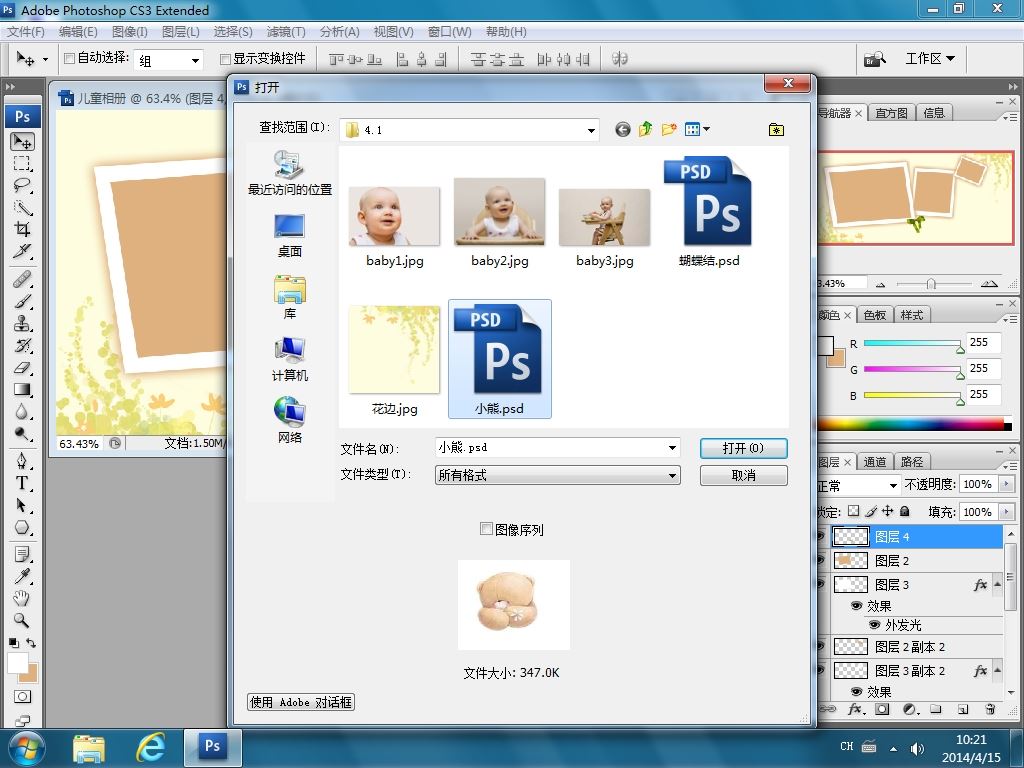Collapse 图层 3 effects list
Image resolution: width=1024 pixels, height=768 pixels.
tap(997, 584)
